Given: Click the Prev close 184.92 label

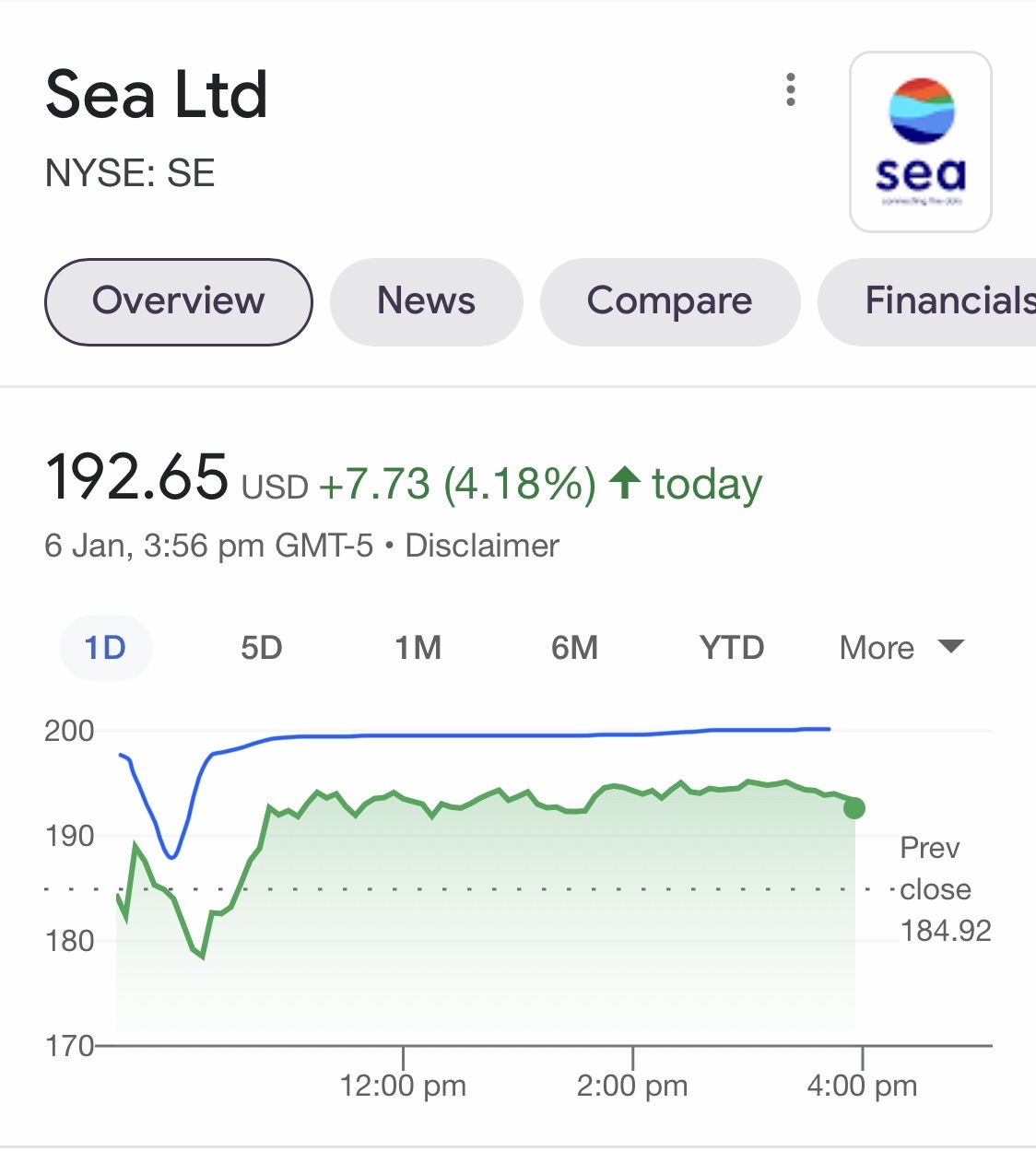Looking at the screenshot, I should coord(942,889).
